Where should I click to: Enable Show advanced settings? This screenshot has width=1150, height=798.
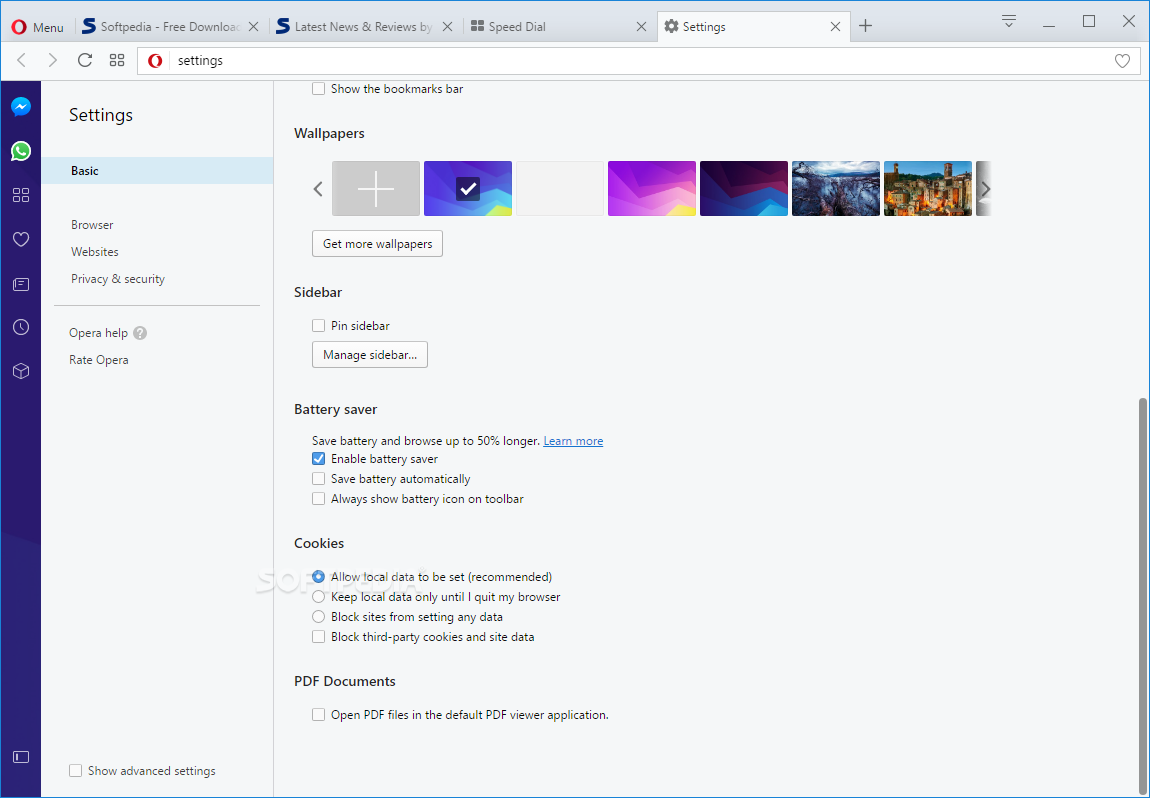[x=76, y=771]
